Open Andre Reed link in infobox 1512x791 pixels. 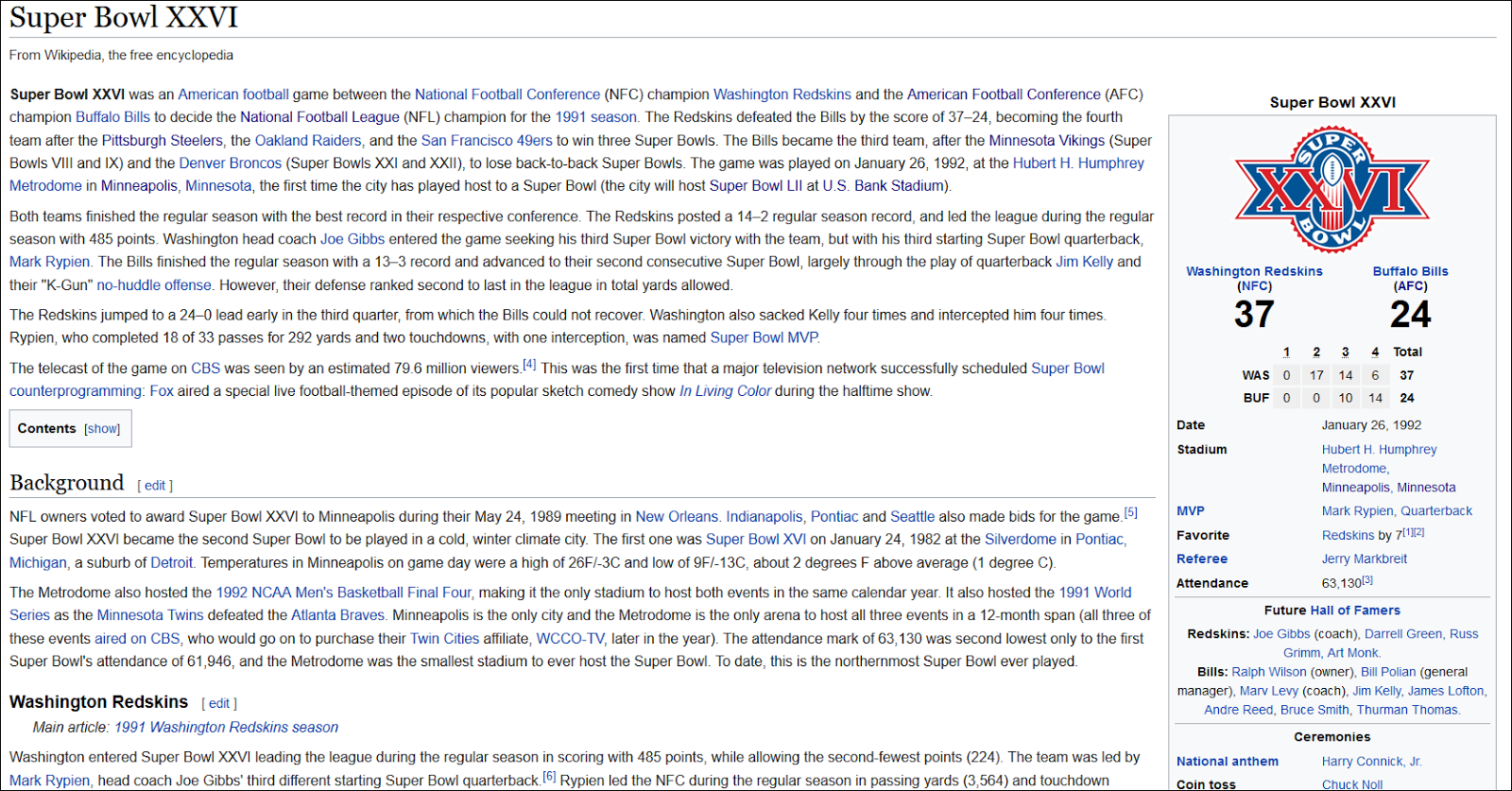pos(1238,710)
